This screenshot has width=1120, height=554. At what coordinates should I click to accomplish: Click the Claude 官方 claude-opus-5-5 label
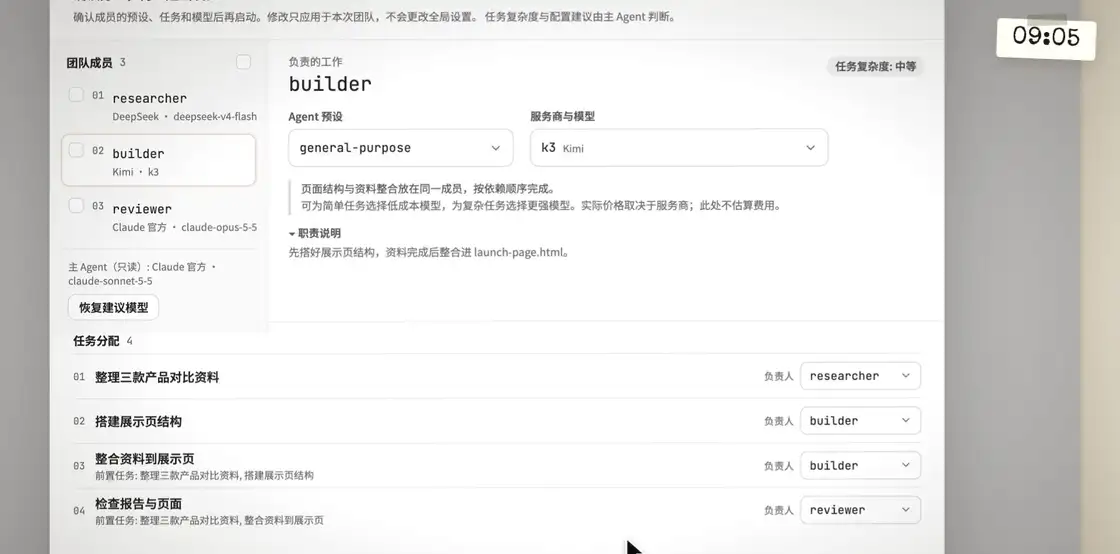pyautogui.click(x=184, y=227)
